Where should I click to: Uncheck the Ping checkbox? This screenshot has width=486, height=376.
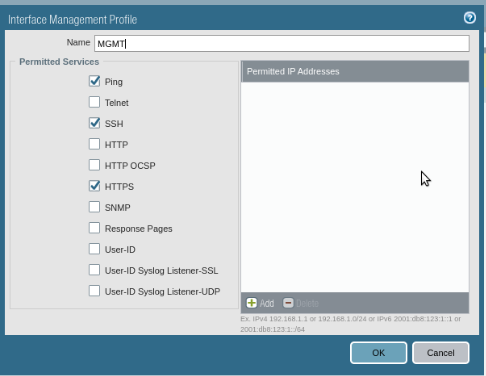(x=94, y=81)
